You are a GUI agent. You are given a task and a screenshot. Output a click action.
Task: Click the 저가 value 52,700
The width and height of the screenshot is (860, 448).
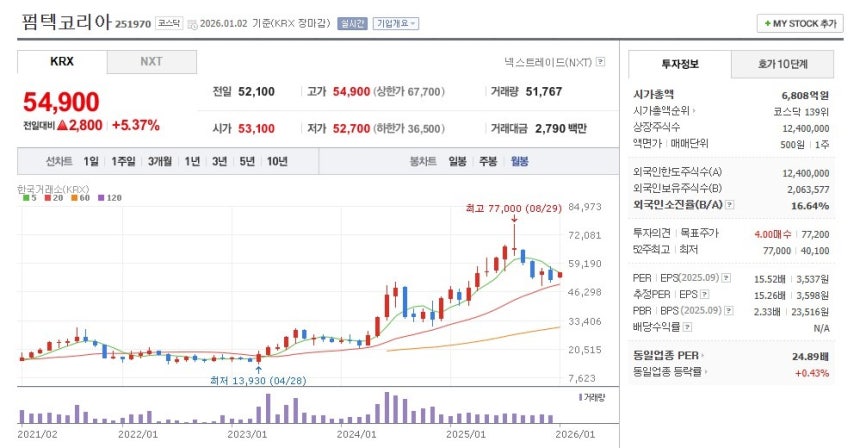[x=352, y=128]
